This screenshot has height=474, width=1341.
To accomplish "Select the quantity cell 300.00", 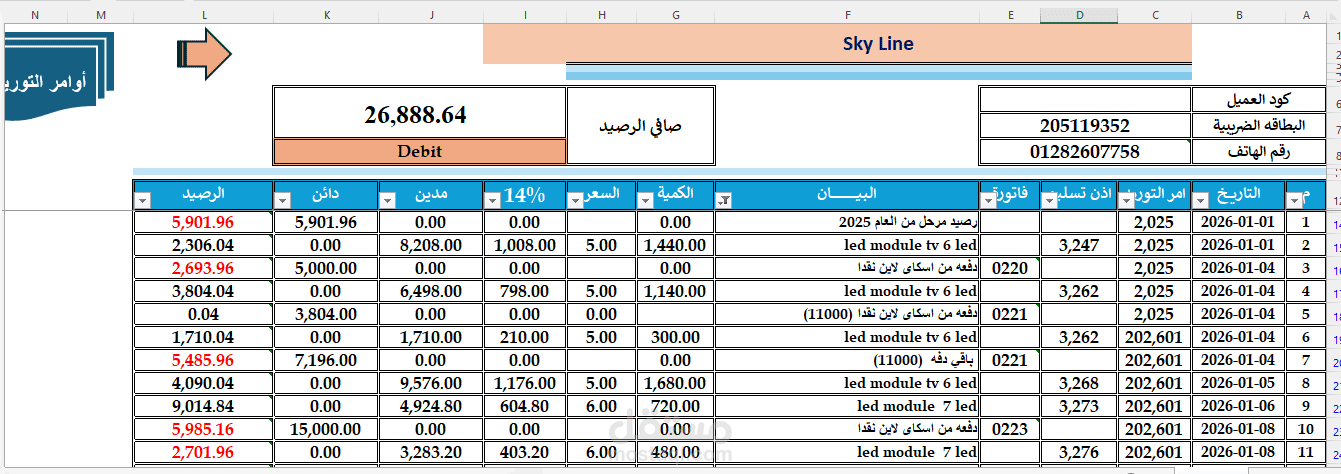I will (675, 337).
